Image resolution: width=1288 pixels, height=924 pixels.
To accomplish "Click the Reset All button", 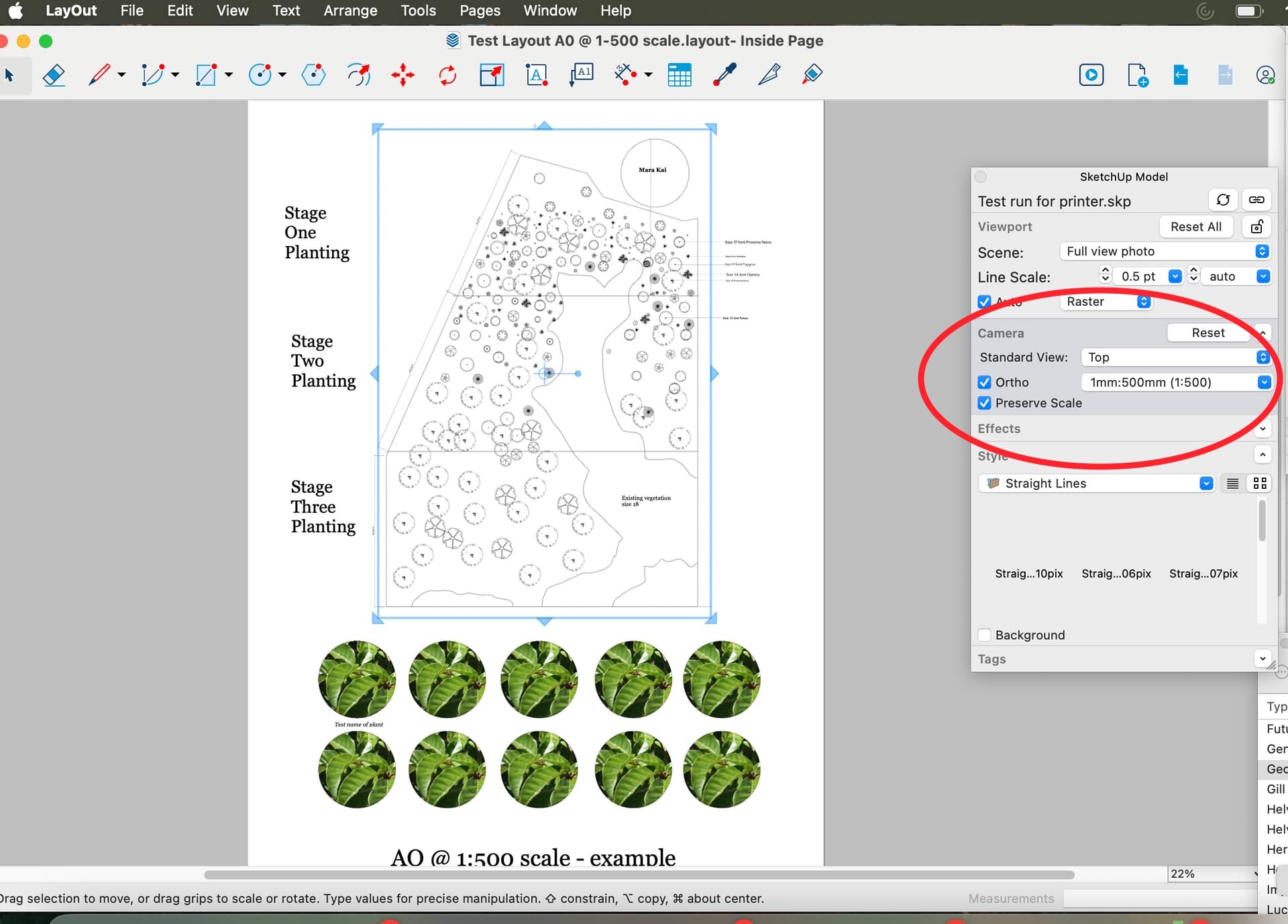I will click(x=1195, y=227).
